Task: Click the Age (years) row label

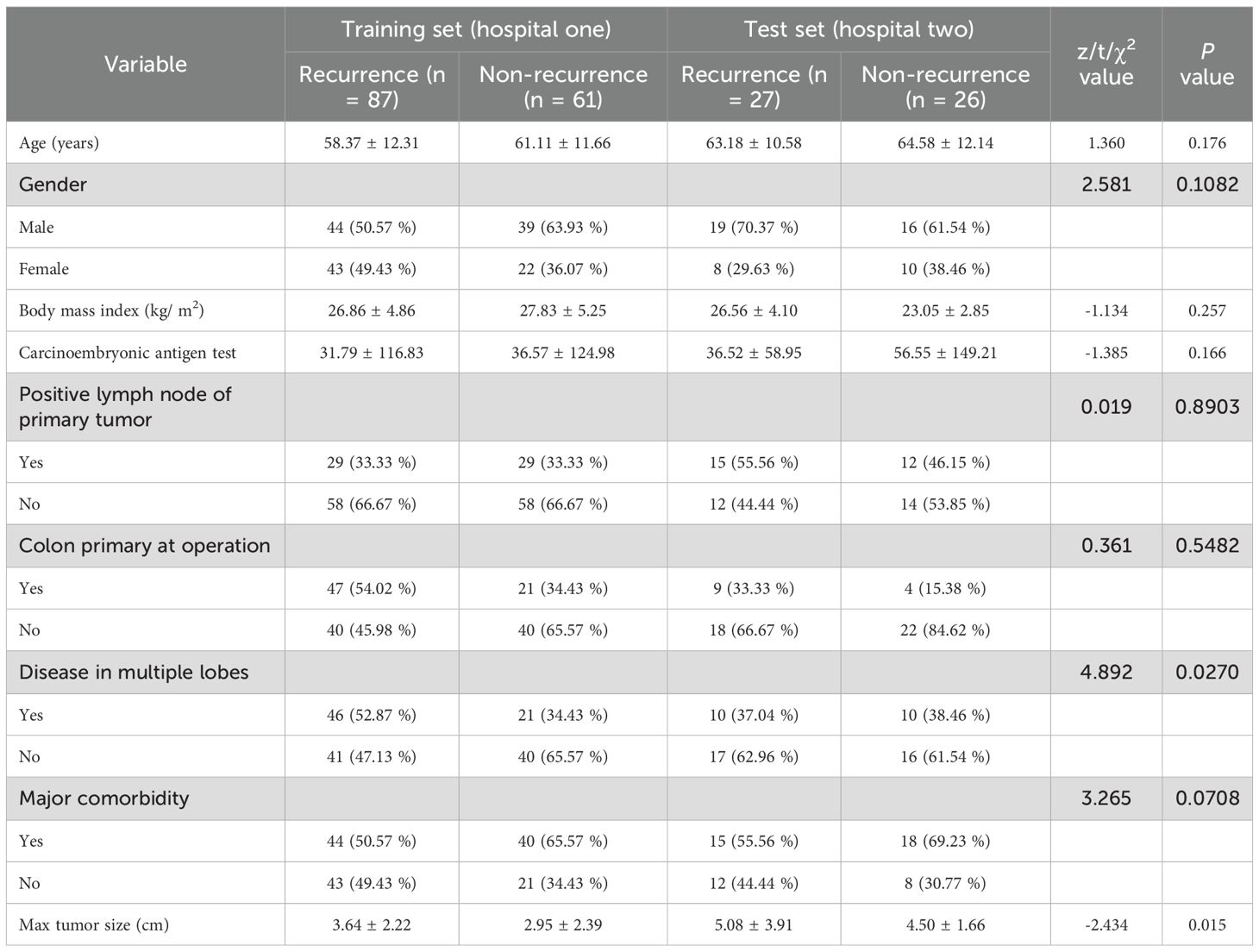Action: point(59,143)
